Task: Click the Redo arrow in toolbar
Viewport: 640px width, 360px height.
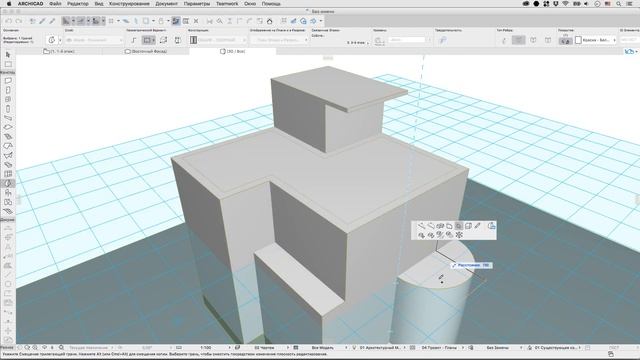Action: [19, 21]
